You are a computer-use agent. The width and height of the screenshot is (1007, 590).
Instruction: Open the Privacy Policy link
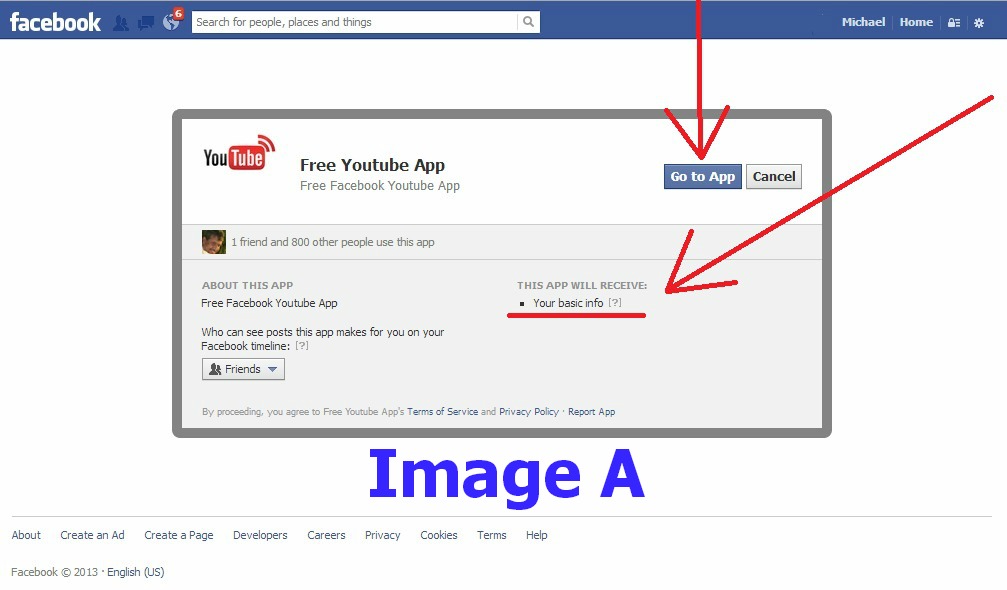point(529,412)
